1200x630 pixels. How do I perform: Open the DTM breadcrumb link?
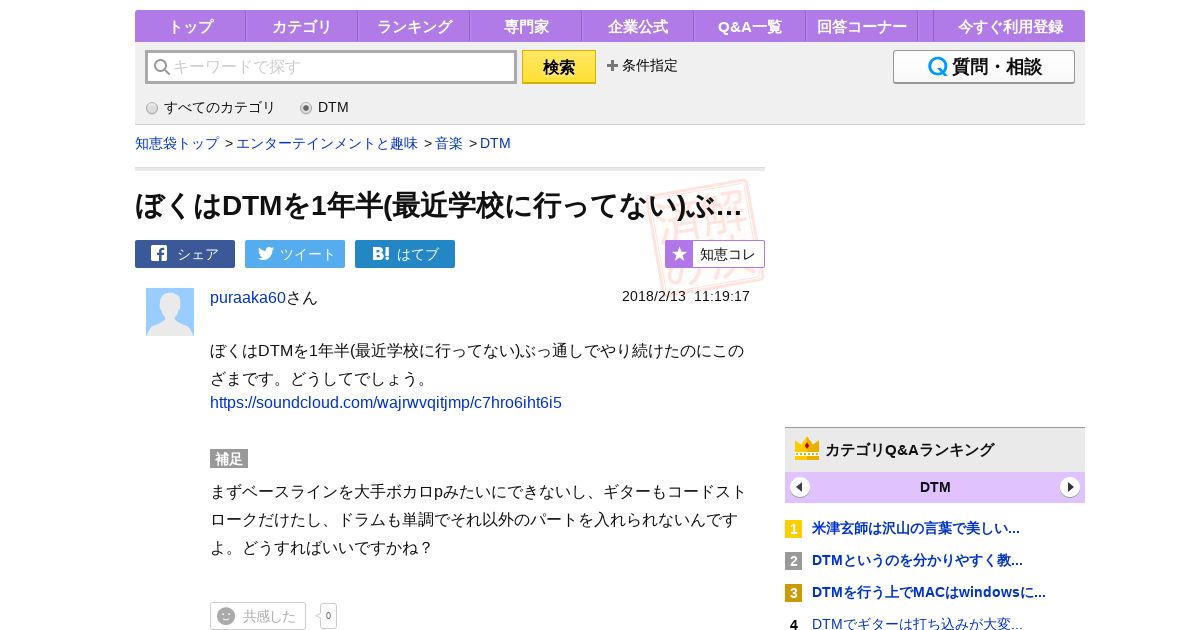[x=495, y=143]
